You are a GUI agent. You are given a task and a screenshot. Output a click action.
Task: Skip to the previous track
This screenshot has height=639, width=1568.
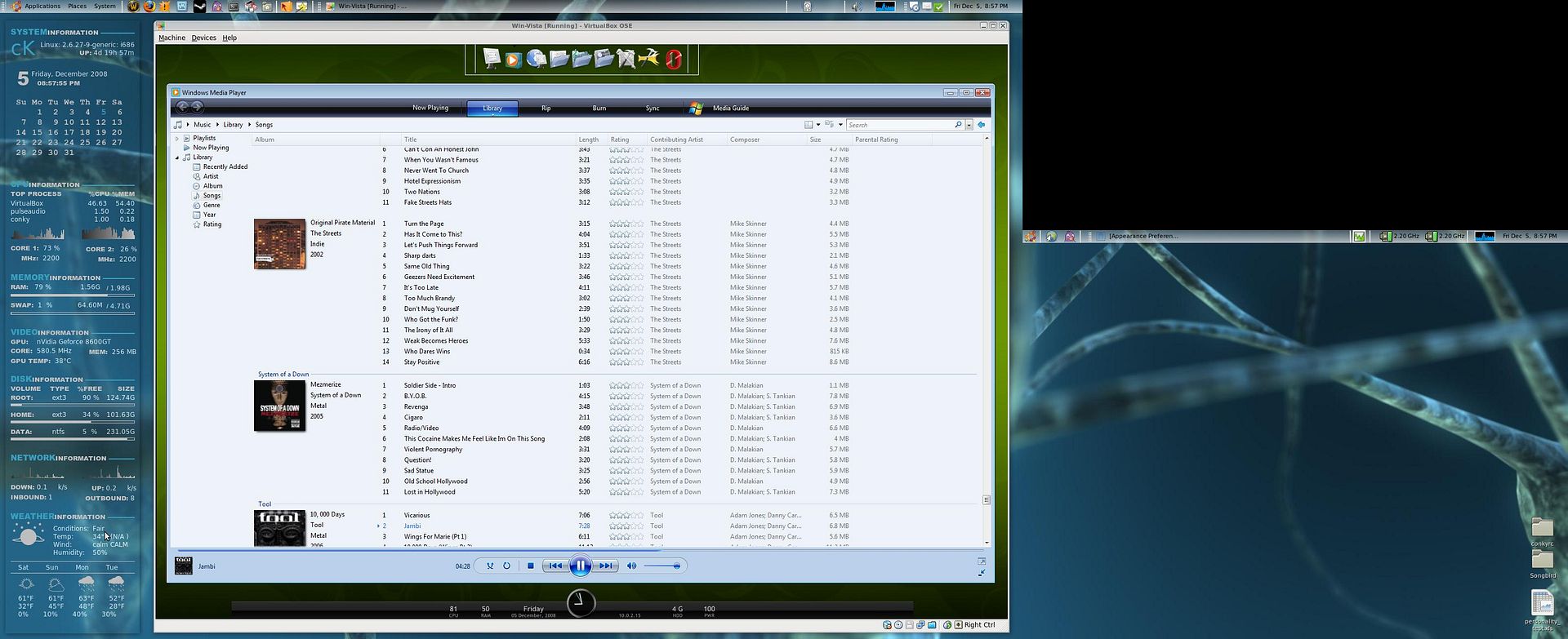(x=555, y=566)
